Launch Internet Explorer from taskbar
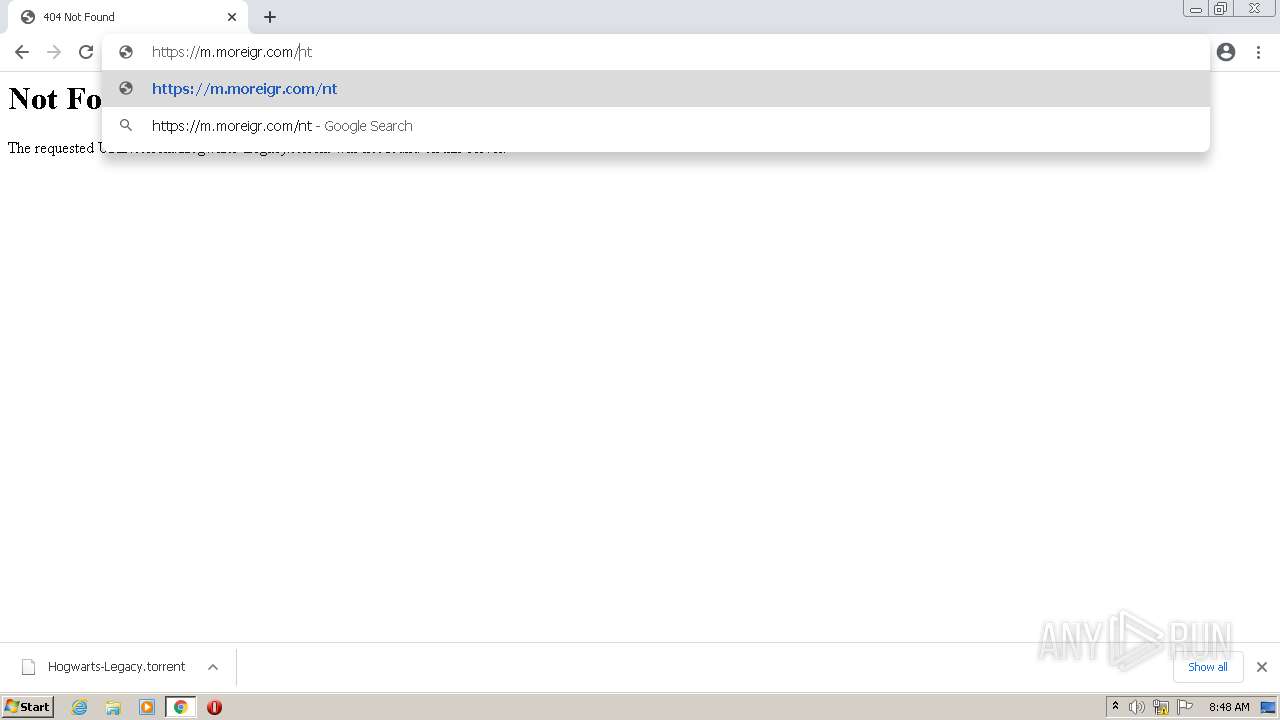Viewport: 1280px width, 720px height. coord(80,707)
